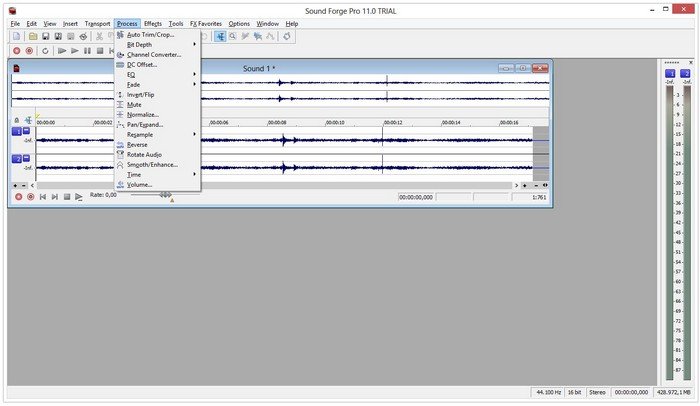This screenshot has height=406, width=700.
Task: Click Go to Start in Sound 1 transport
Action: 43,197
